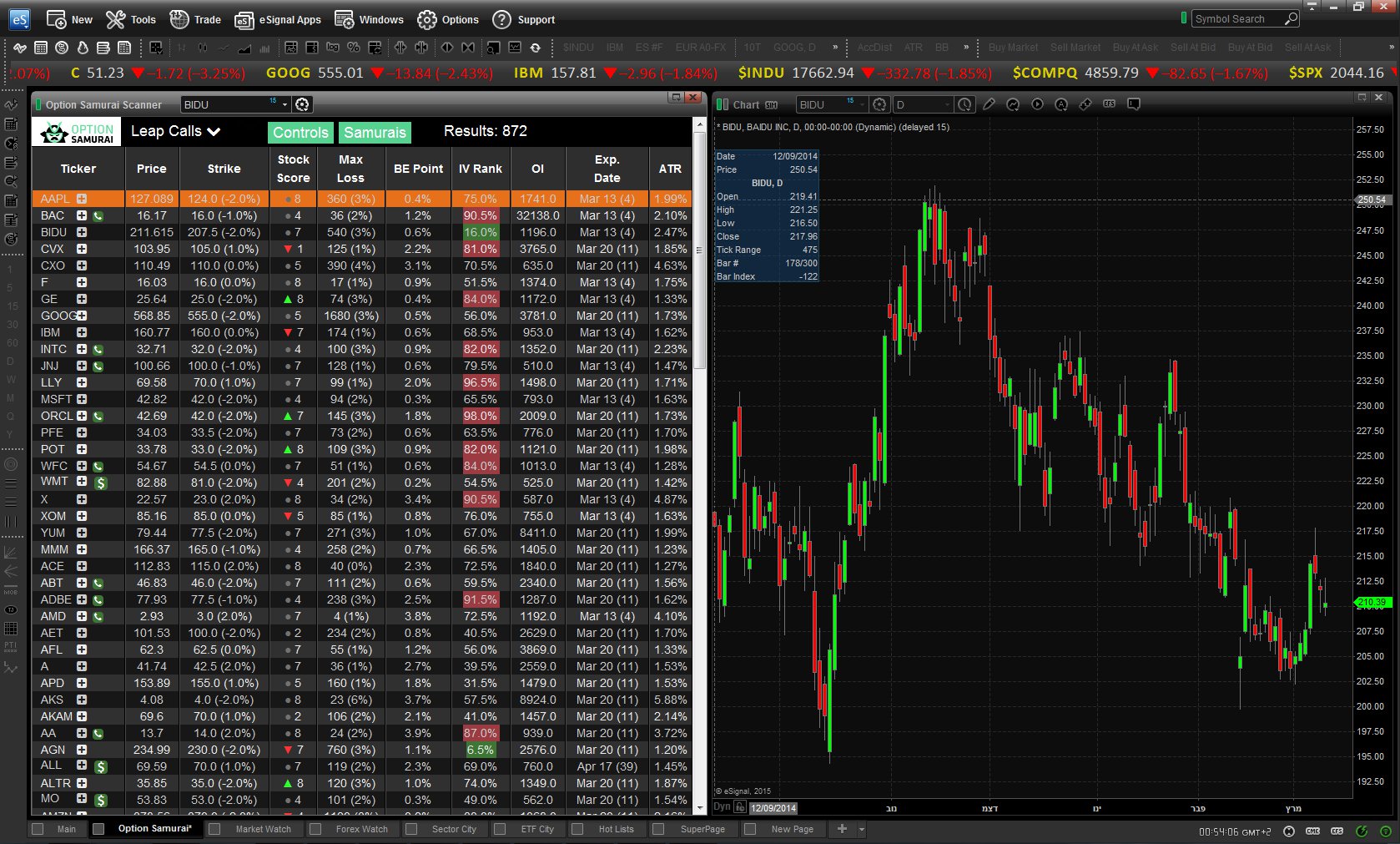Click the percent scale icon in top toolbar
The height and width of the screenshot is (844, 1400).
pyautogui.click(x=354, y=48)
